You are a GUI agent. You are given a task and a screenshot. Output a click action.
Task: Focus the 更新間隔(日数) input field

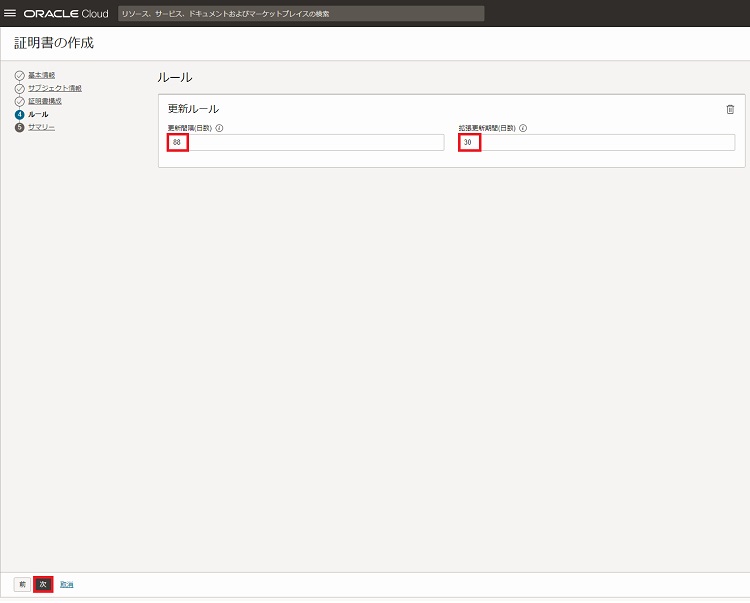point(305,143)
